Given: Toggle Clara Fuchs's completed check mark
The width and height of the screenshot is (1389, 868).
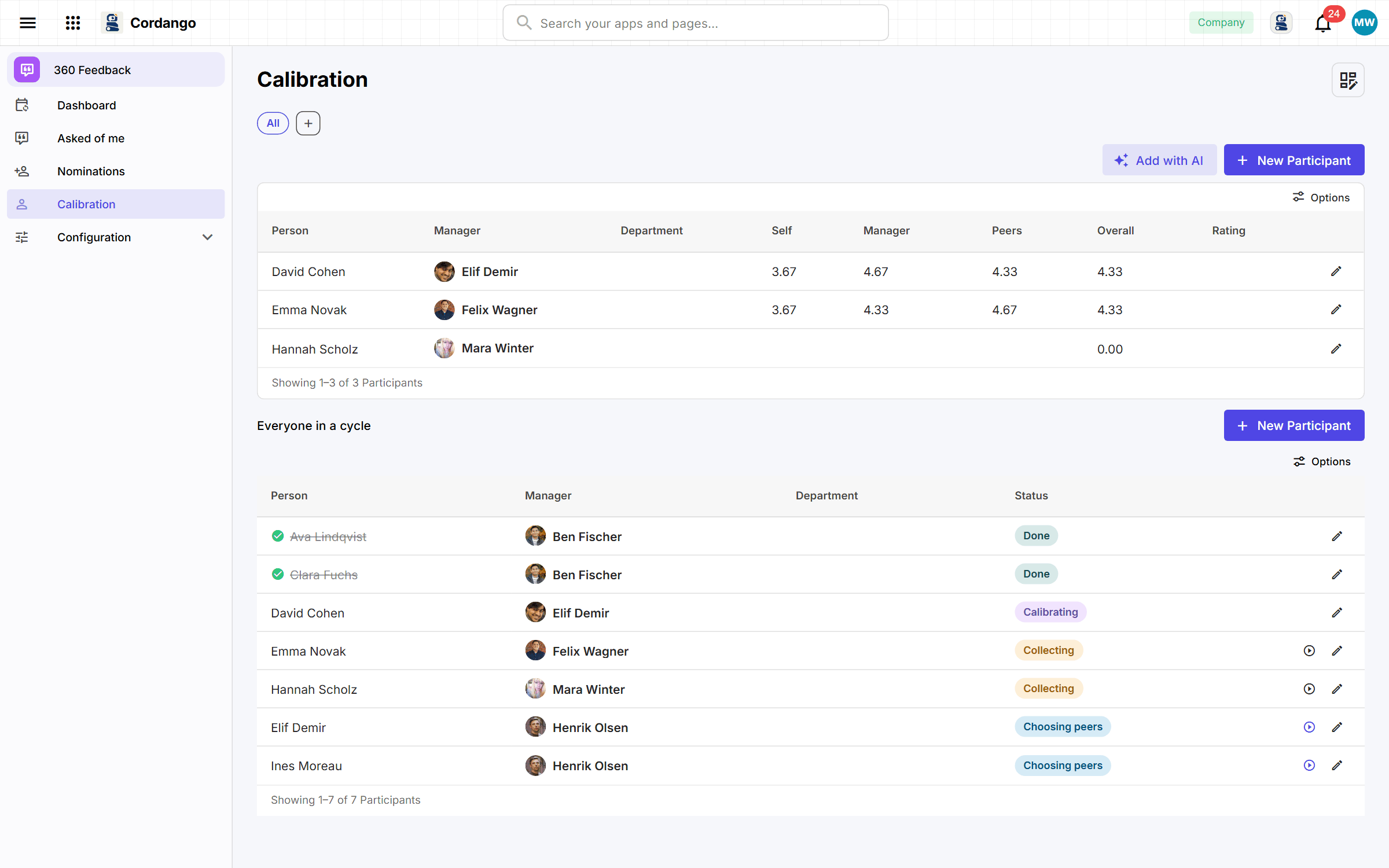Looking at the screenshot, I should [x=278, y=574].
